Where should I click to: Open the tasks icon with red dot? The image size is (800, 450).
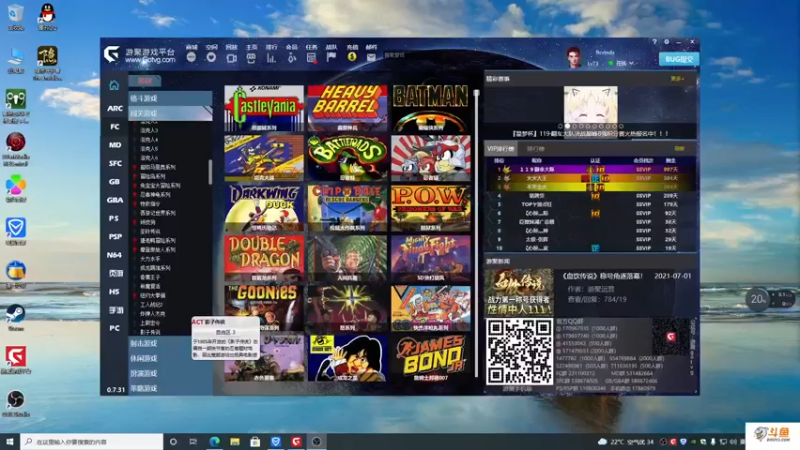[x=311, y=58]
